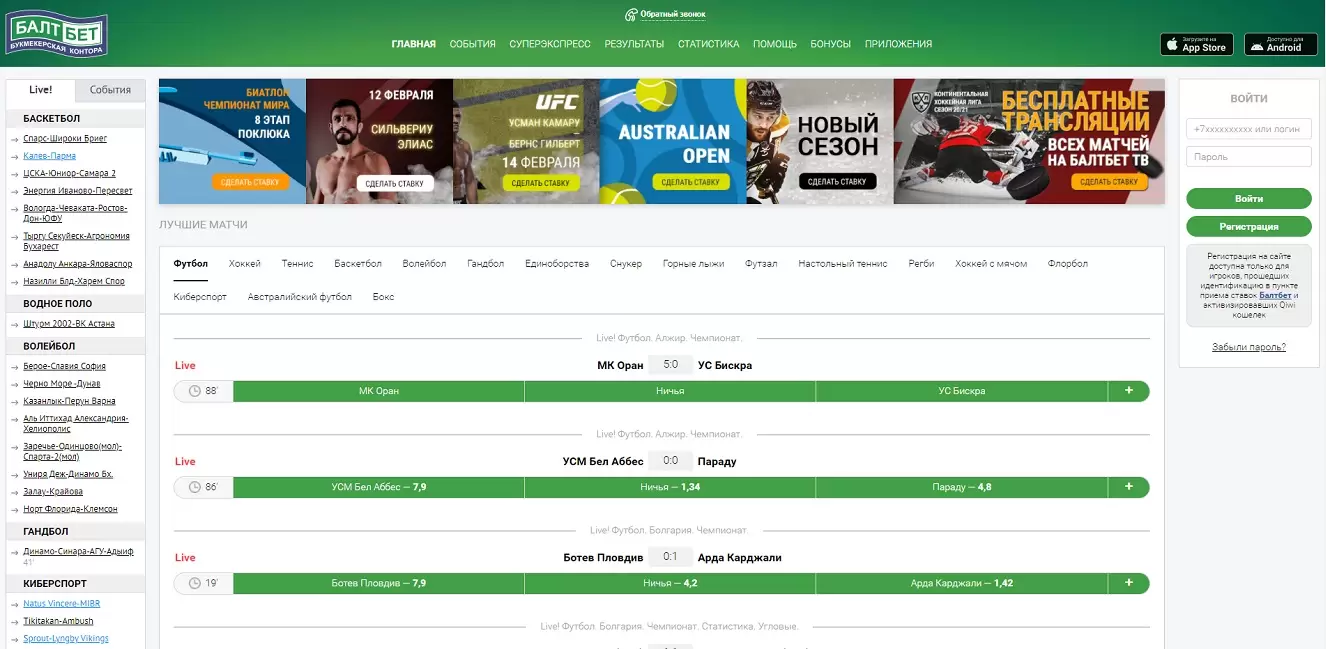Click the clock icon at 88' minute
Screen dimensions: 1326x649
tap(194, 391)
